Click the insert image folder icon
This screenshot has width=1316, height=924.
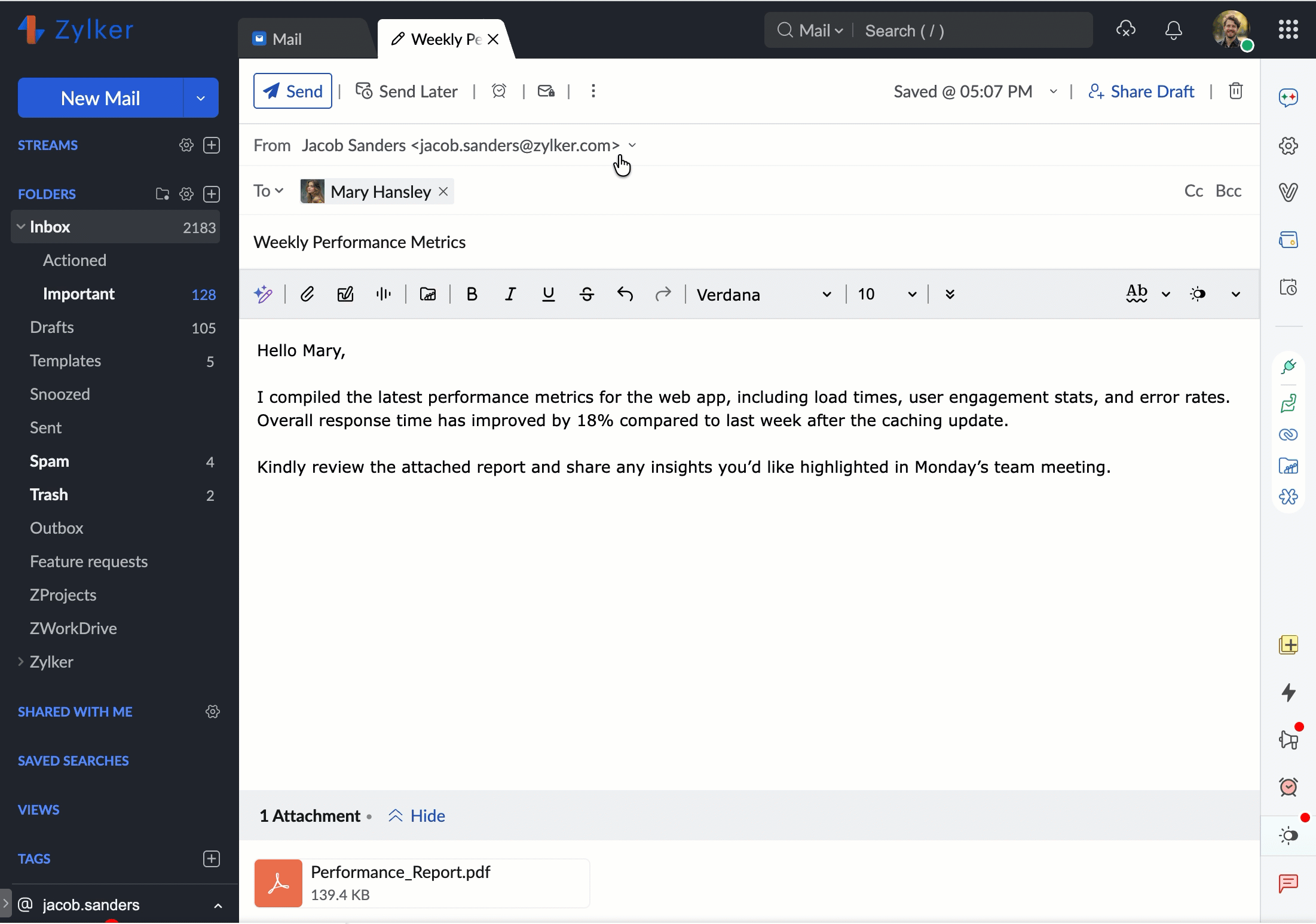[x=428, y=294]
